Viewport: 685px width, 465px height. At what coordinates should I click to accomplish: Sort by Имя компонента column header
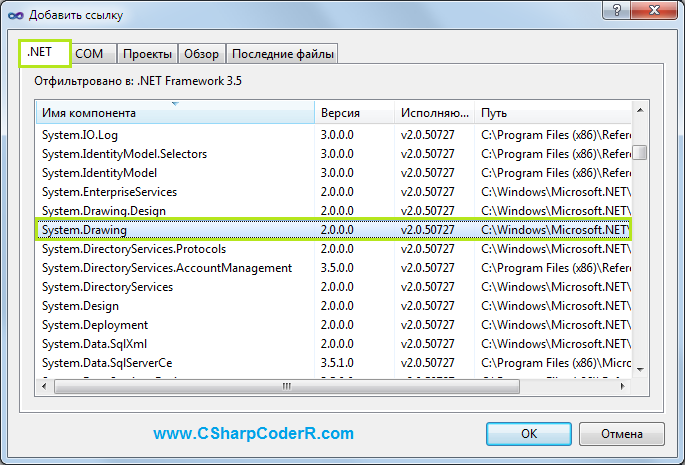(175, 113)
